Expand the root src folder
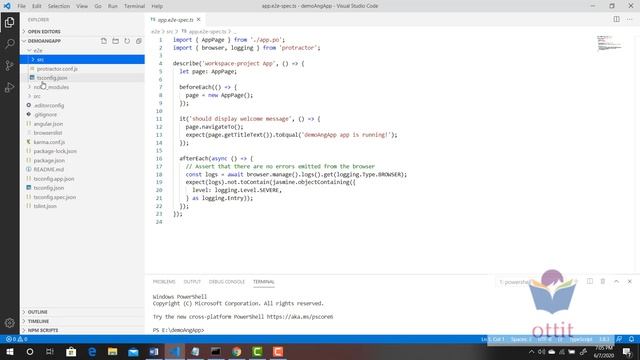The width and height of the screenshot is (640, 360). (x=82, y=96)
